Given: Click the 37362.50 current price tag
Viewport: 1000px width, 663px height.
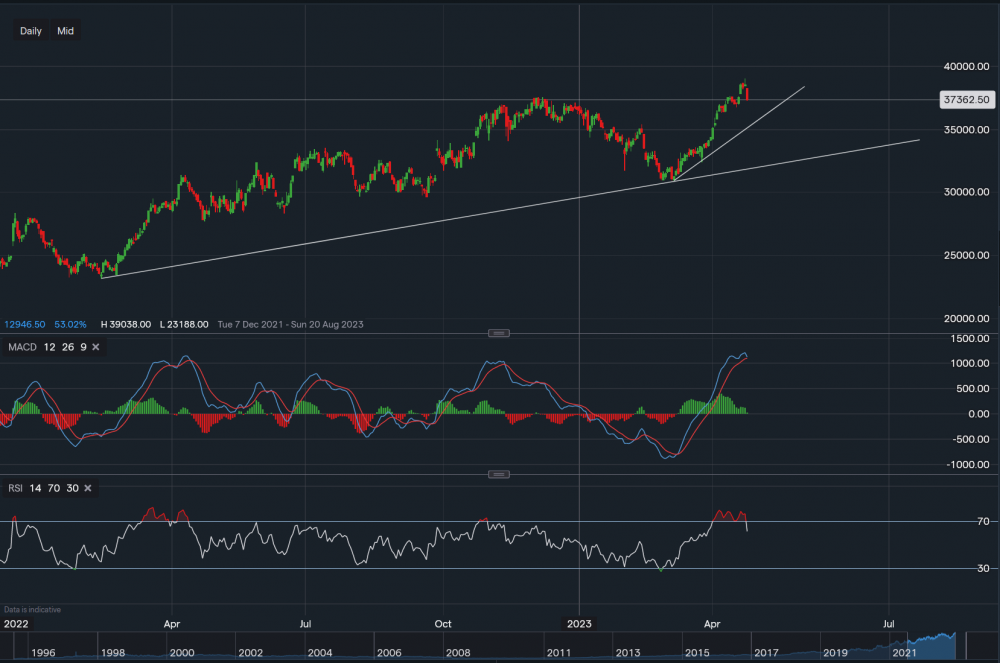Looking at the screenshot, I should (966, 100).
